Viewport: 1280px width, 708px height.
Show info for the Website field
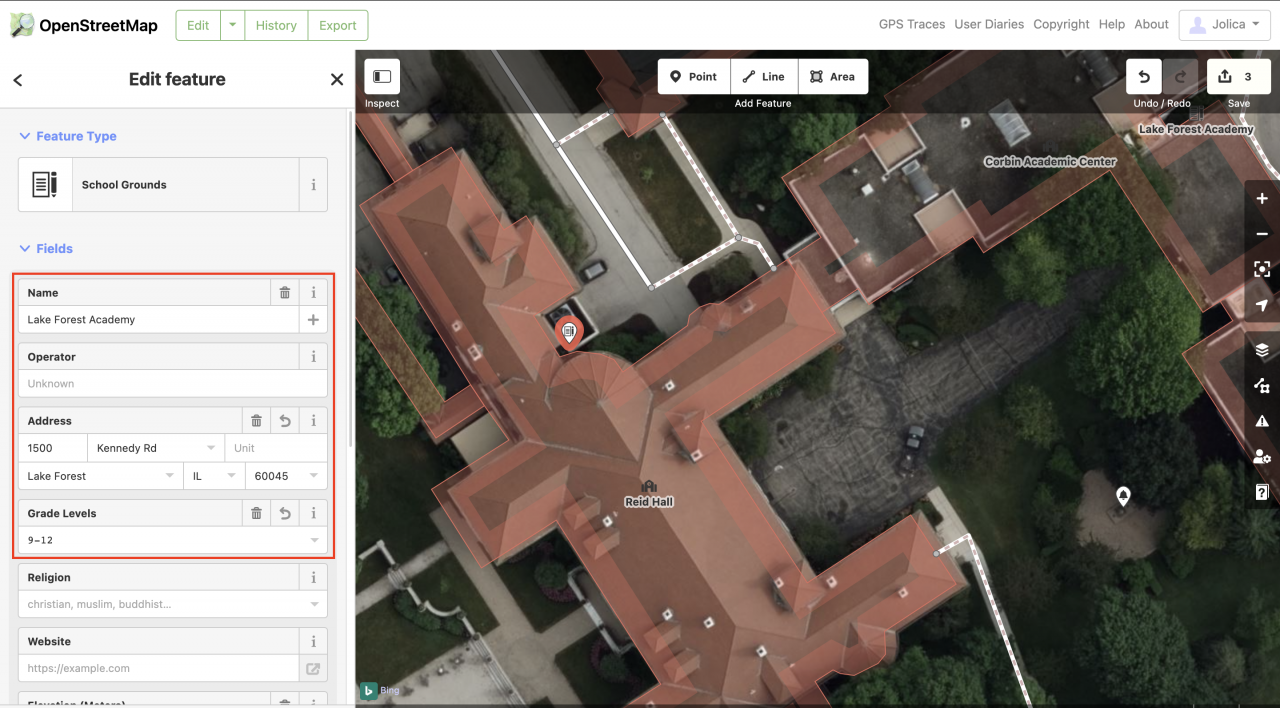313,641
